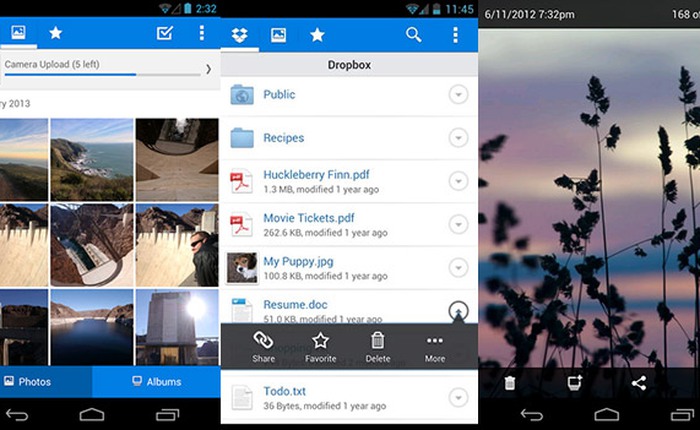Image resolution: width=700 pixels, height=430 pixels.
Task: Delete photo using trash icon in viewer
Action: tap(510, 383)
